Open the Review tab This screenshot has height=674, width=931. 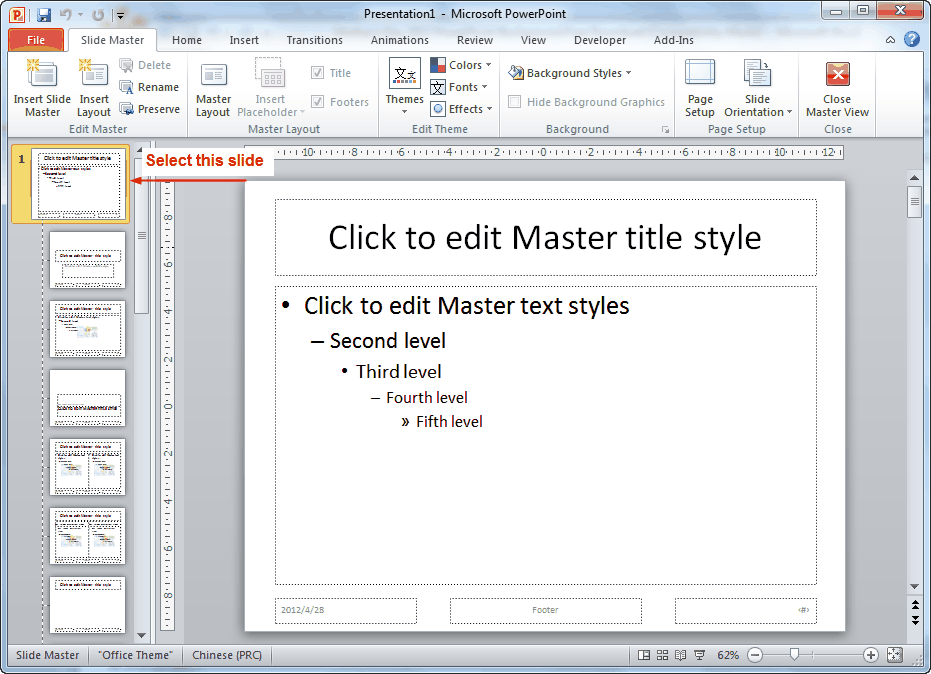(475, 40)
